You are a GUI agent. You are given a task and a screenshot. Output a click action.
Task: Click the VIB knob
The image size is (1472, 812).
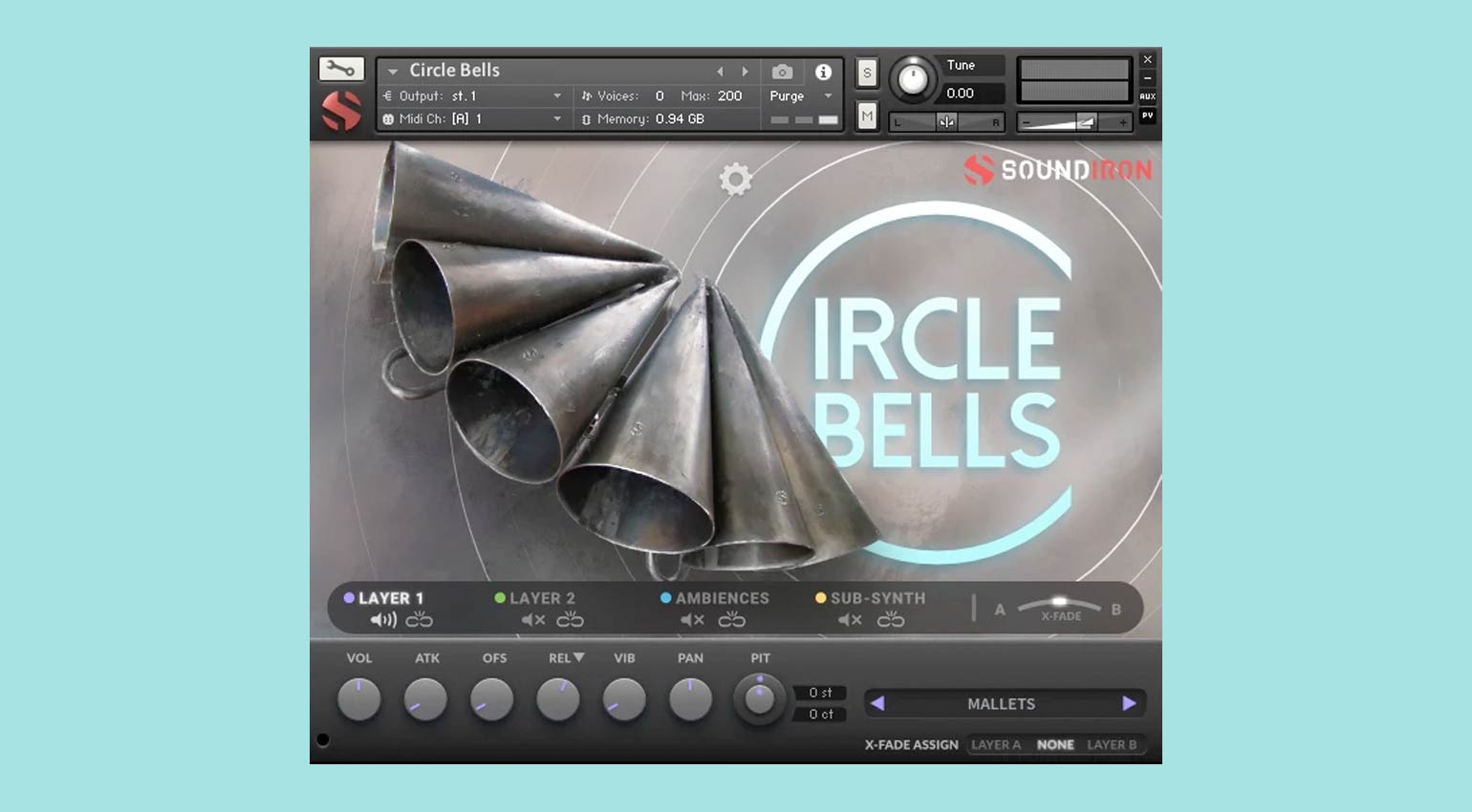click(x=624, y=700)
